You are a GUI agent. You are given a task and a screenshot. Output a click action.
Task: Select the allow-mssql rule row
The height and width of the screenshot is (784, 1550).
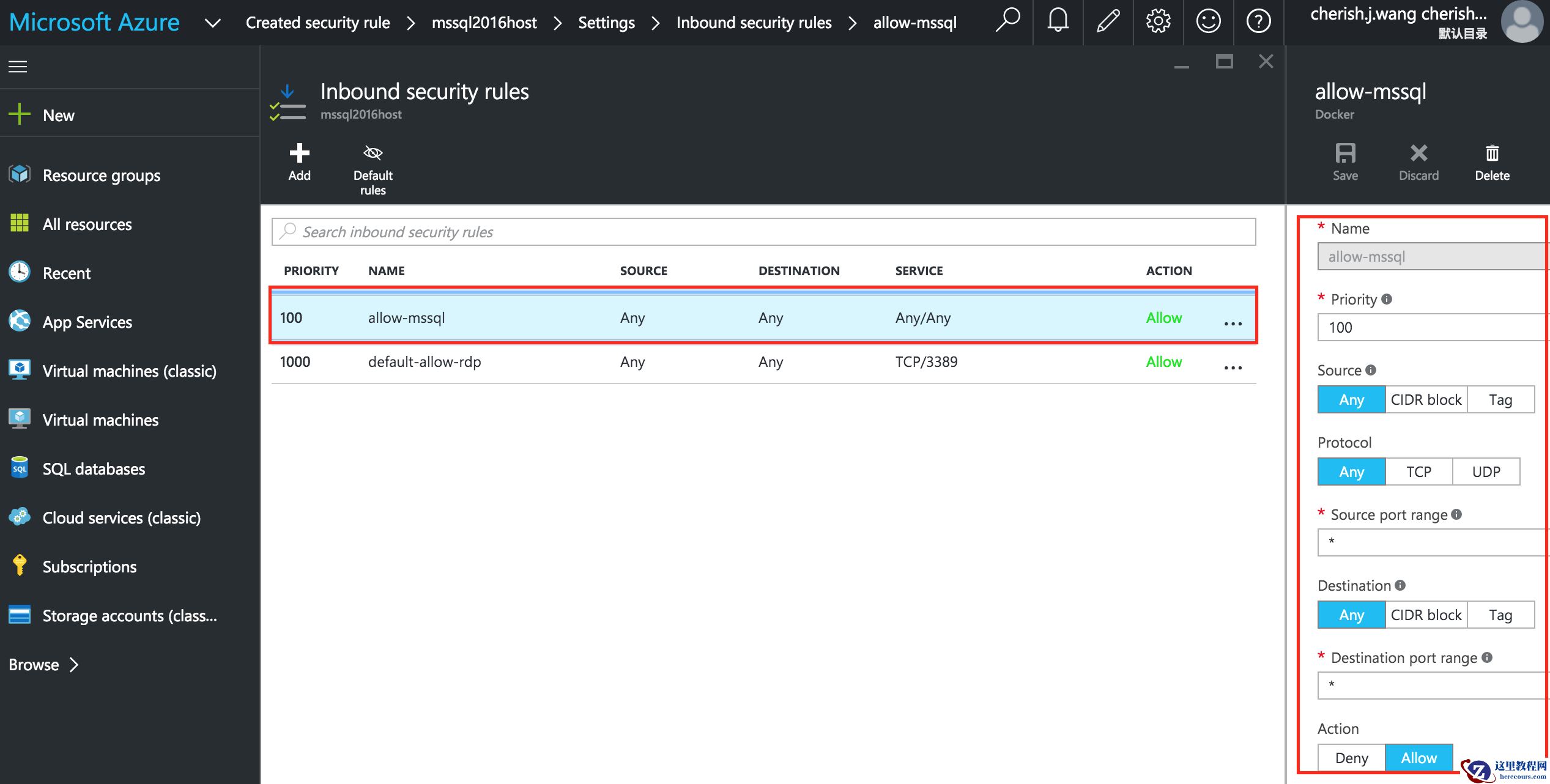[763, 317]
